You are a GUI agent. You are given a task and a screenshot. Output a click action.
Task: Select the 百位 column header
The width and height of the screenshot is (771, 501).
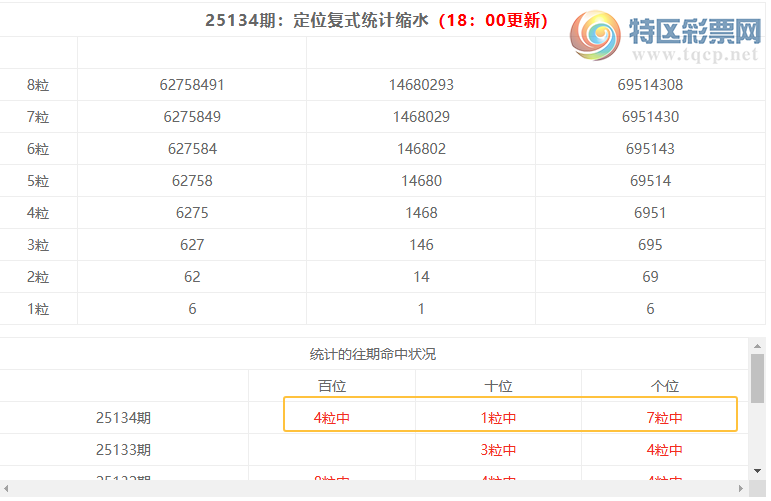pos(332,386)
